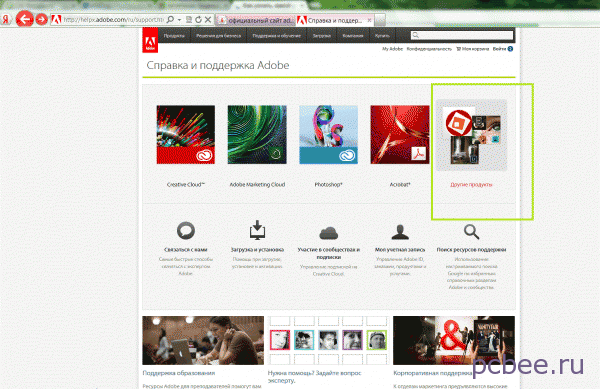Open the Загрузки menu

tap(321, 36)
